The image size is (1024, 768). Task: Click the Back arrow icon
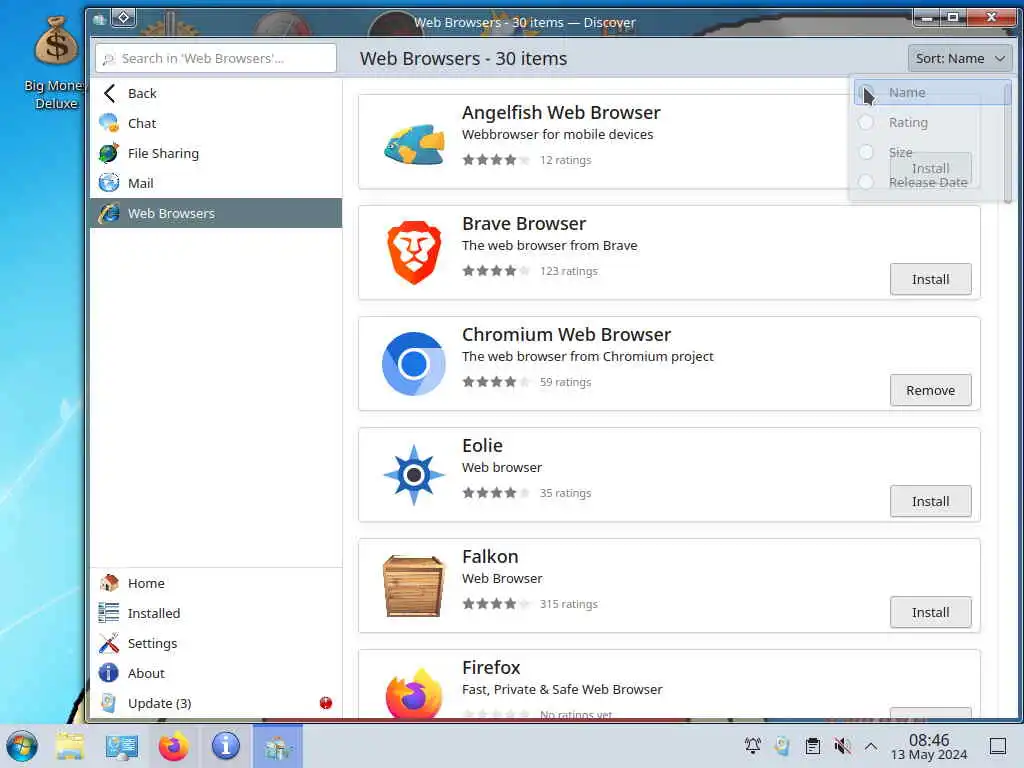(x=110, y=93)
